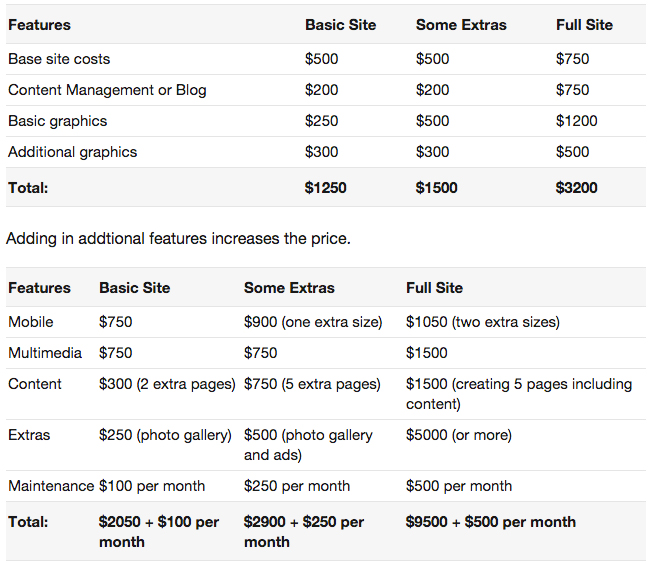Click the "Base site costs" row label

[x=60, y=59]
